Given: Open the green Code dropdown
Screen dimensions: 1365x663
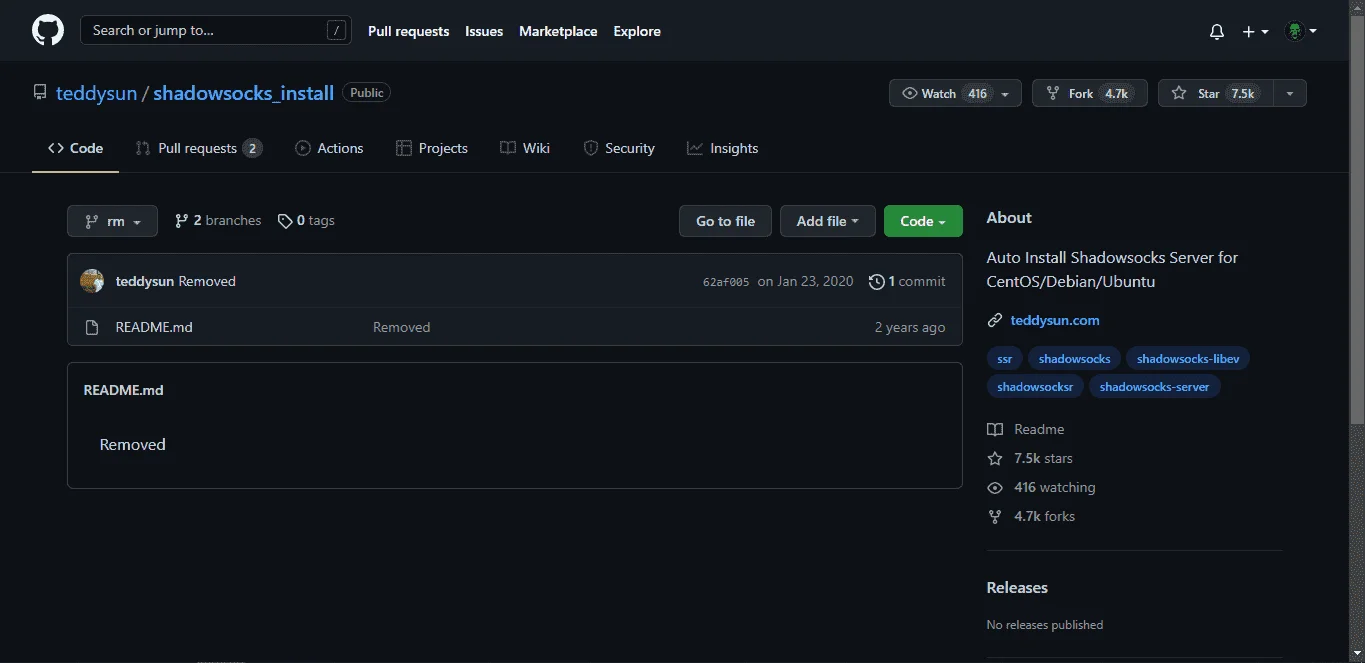Looking at the screenshot, I should tap(923, 221).
